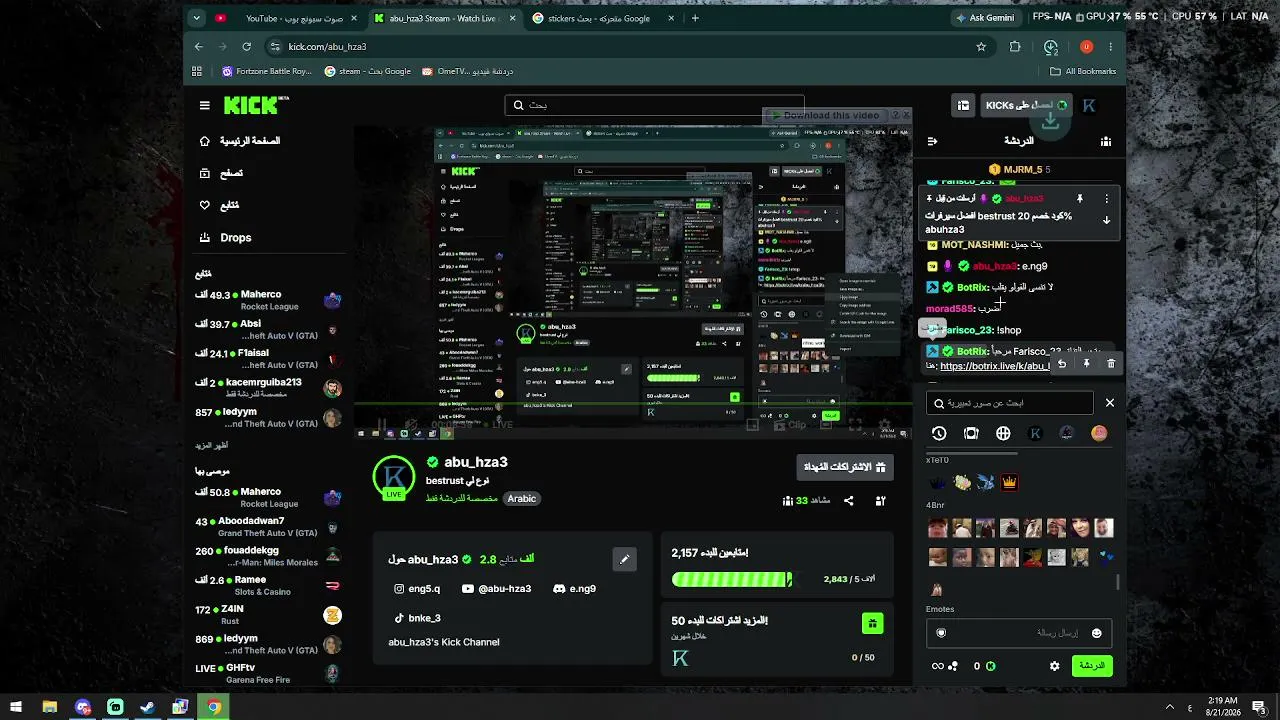
Task: Select the GHFtv Garena Free Fire channel
Action: (269, 673)
